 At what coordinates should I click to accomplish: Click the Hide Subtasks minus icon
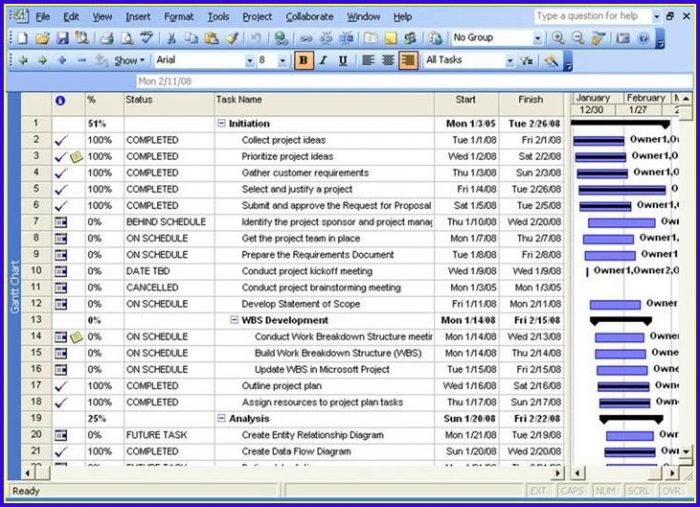pyautogui.click(x=82, y=60)
